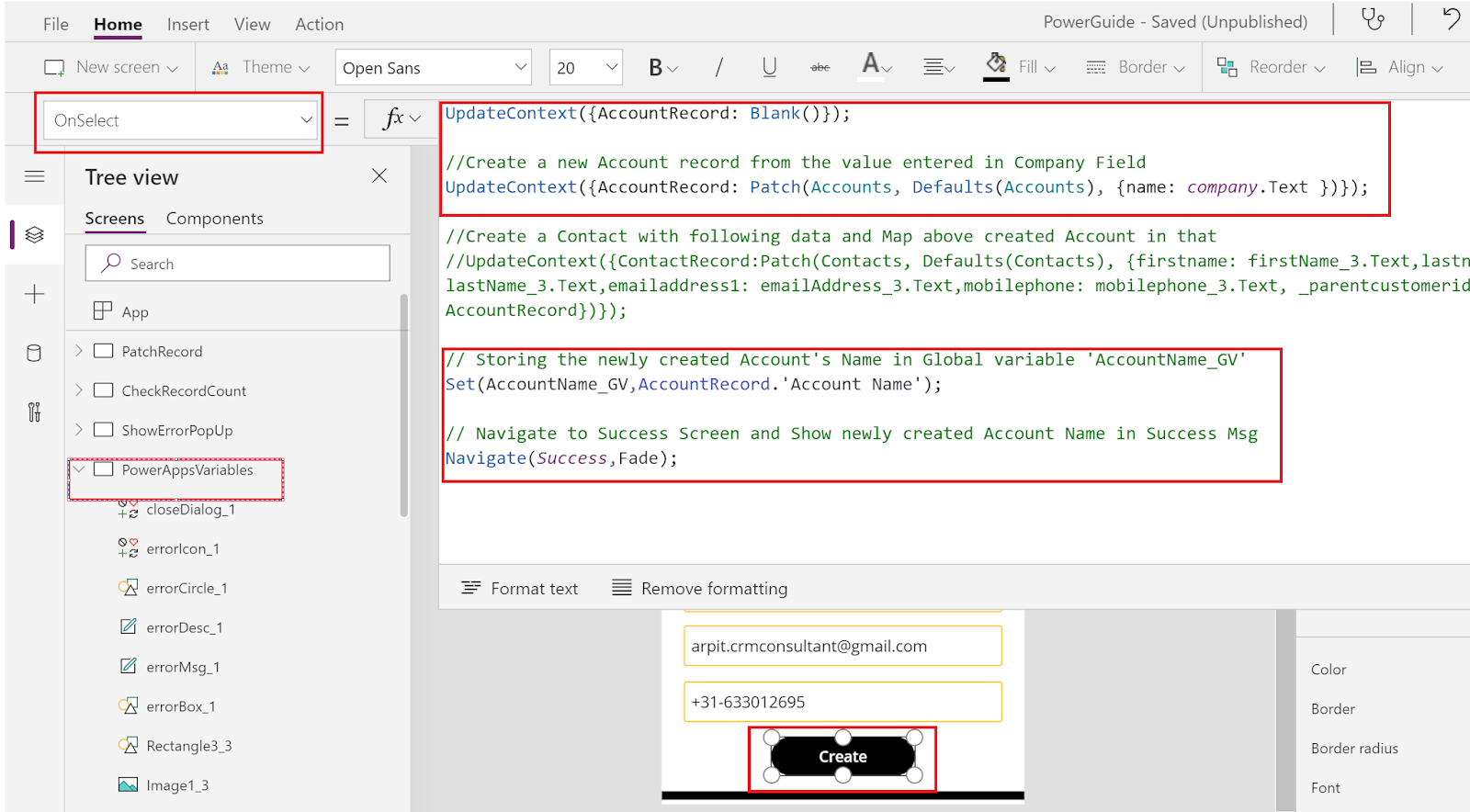Open the View tab
Viewport: 1470px width, 812px height.
(x=252, y=24)
